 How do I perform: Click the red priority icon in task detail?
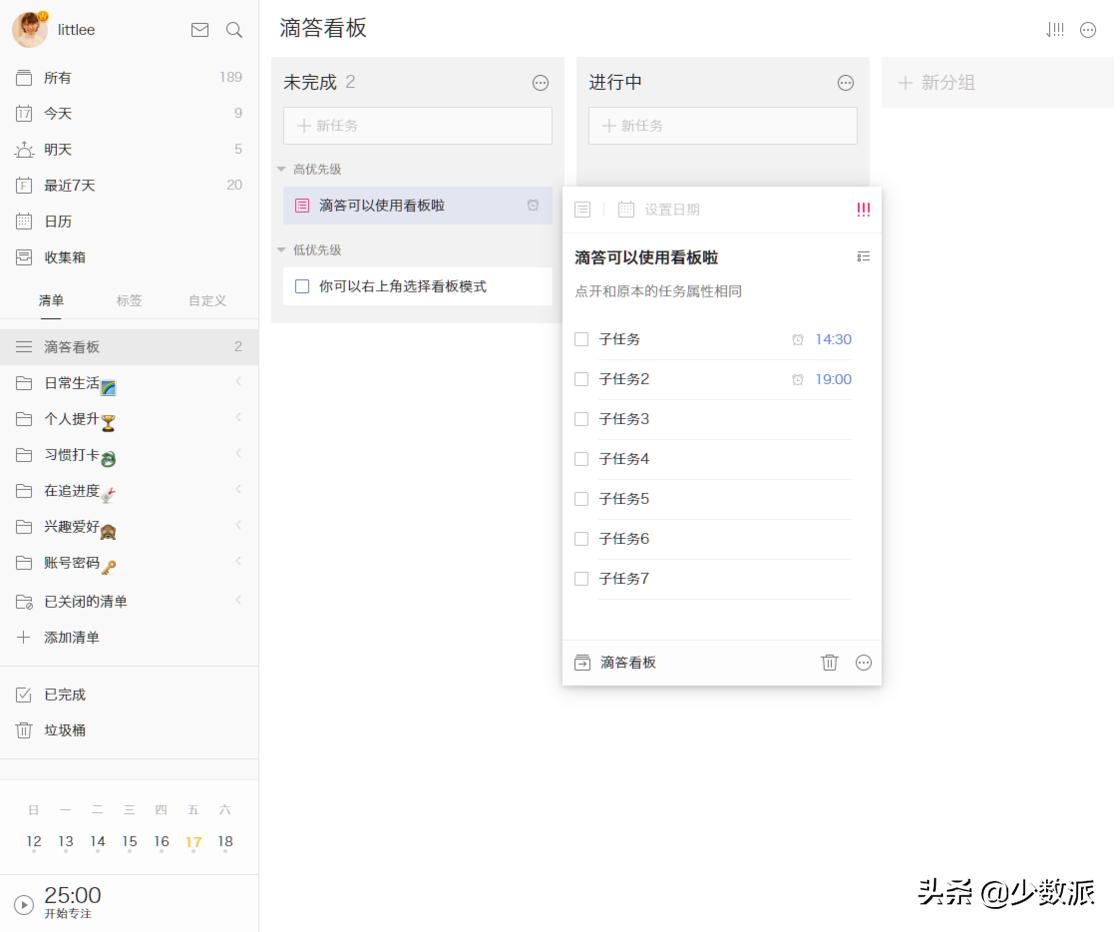(861, 209)
